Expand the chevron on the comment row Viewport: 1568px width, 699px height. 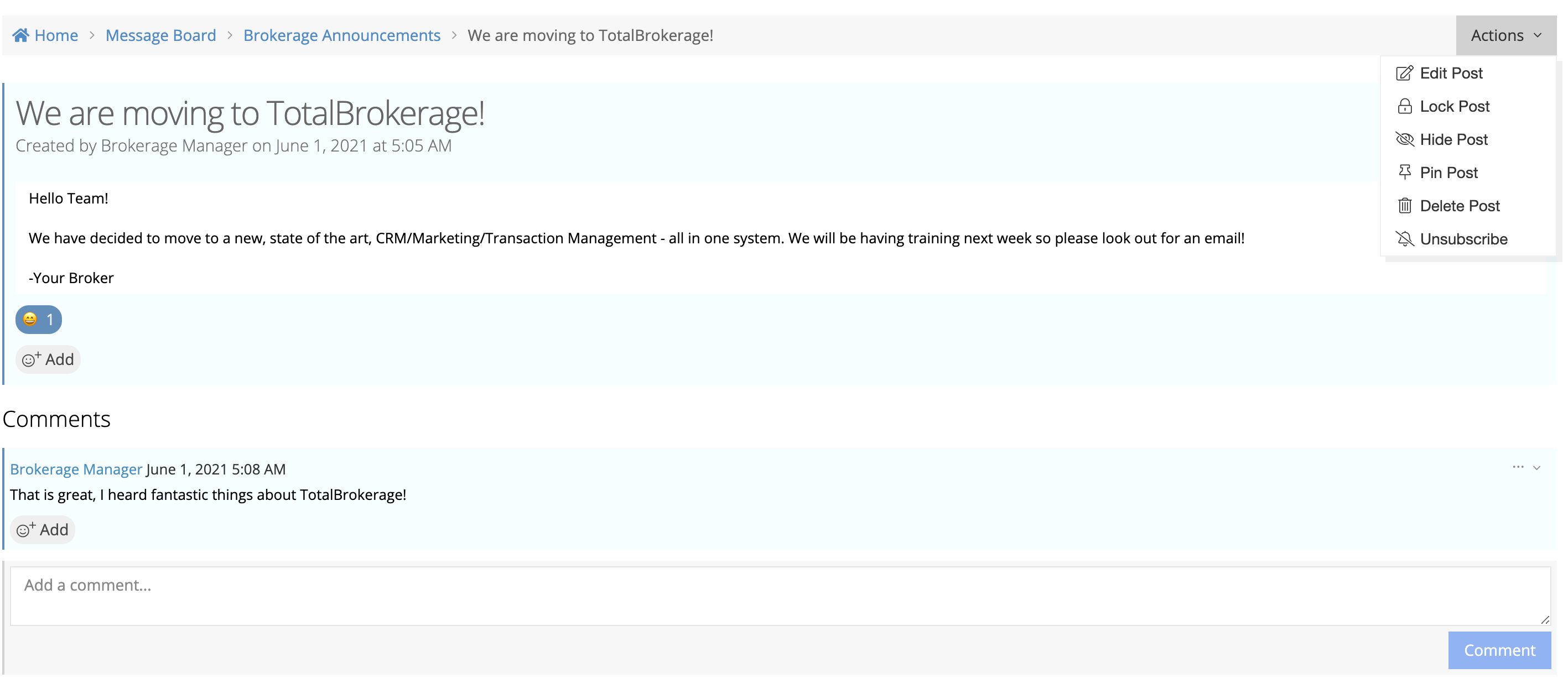(1537, 468)
